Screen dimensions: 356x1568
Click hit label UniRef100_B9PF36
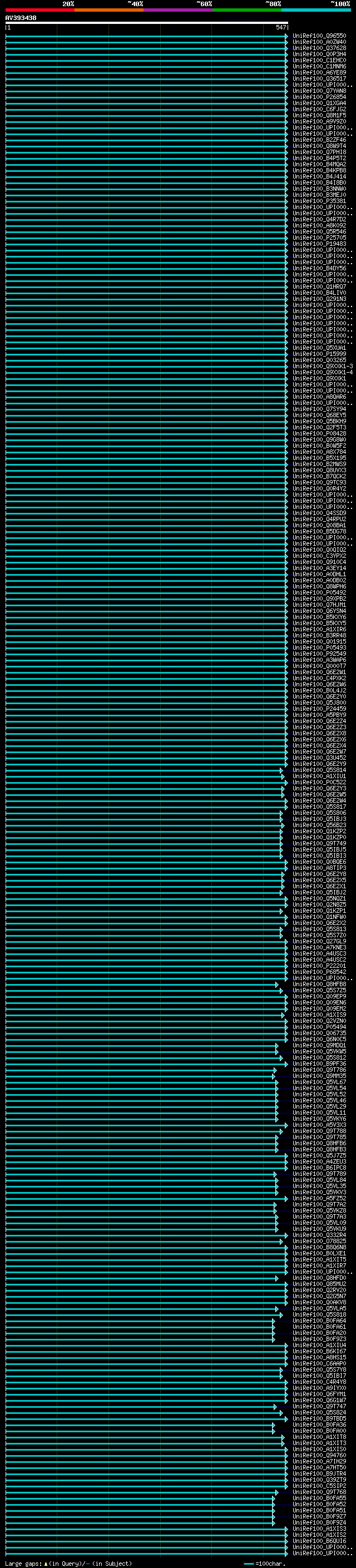point(319,1064)
